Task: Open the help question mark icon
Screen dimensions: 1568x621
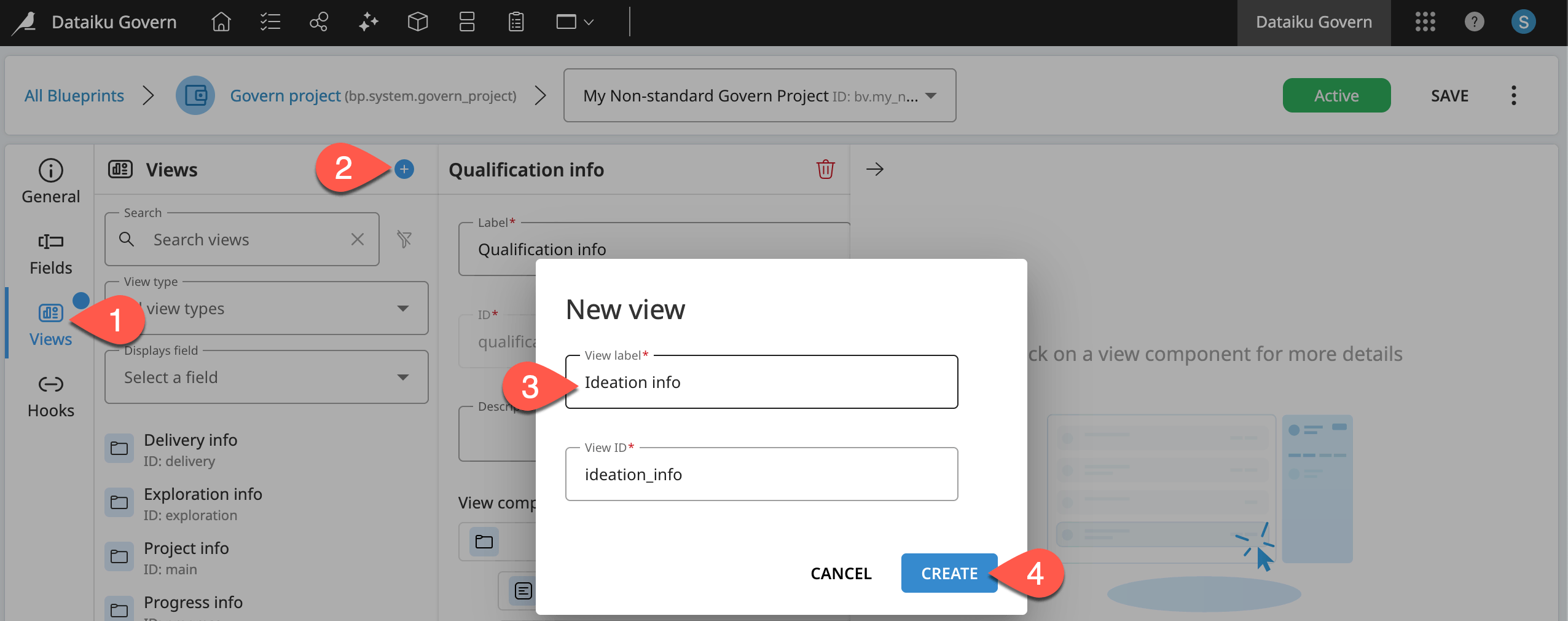Action: coord(1475,22)
